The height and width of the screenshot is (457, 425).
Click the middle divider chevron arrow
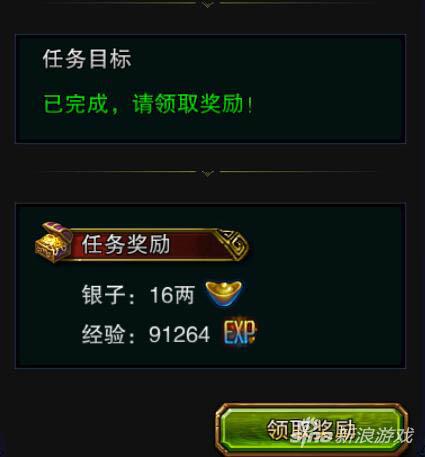[x=208, y=173]
